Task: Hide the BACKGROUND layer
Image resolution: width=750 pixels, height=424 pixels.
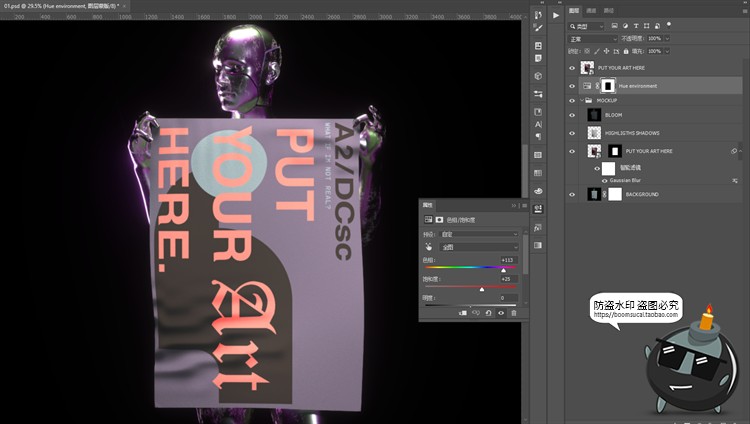Action: tap(572, 194)
